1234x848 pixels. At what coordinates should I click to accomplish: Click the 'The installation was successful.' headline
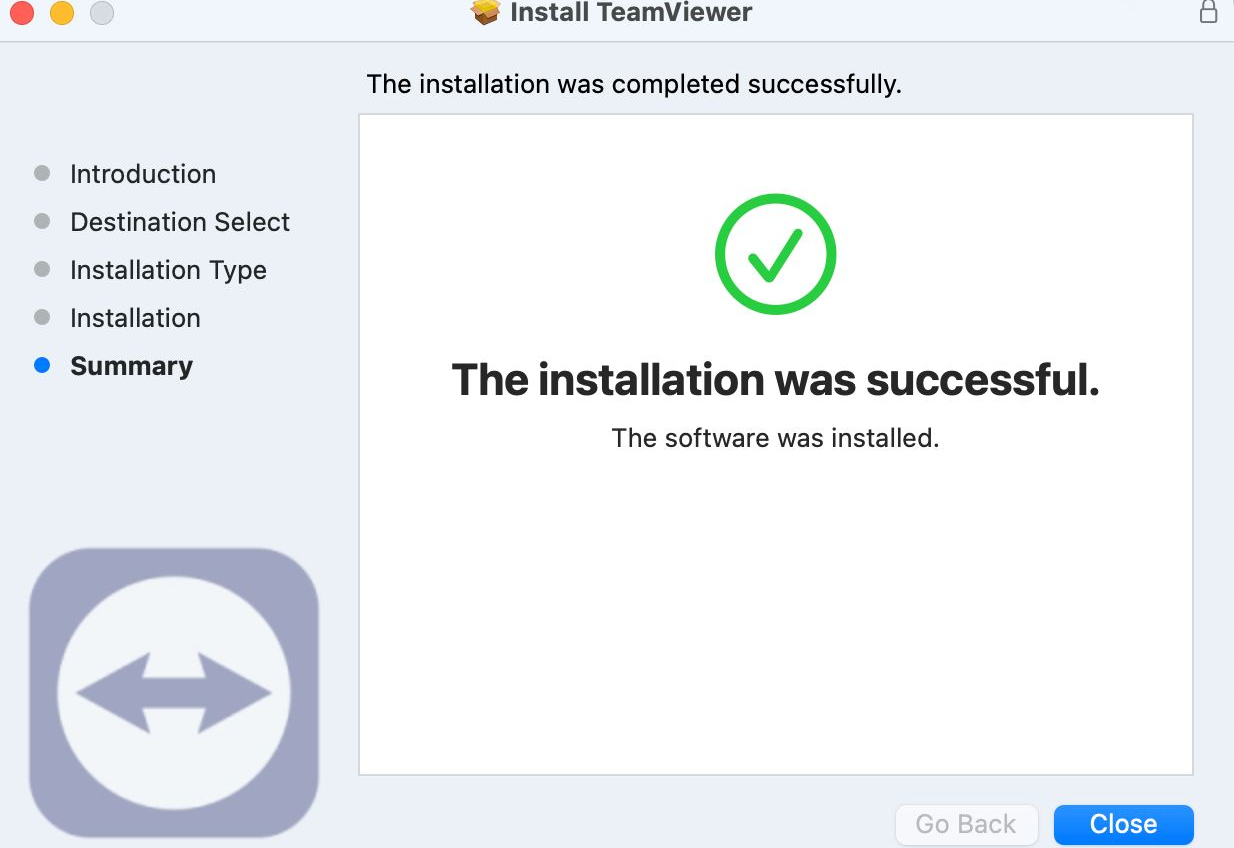point(775,380)
